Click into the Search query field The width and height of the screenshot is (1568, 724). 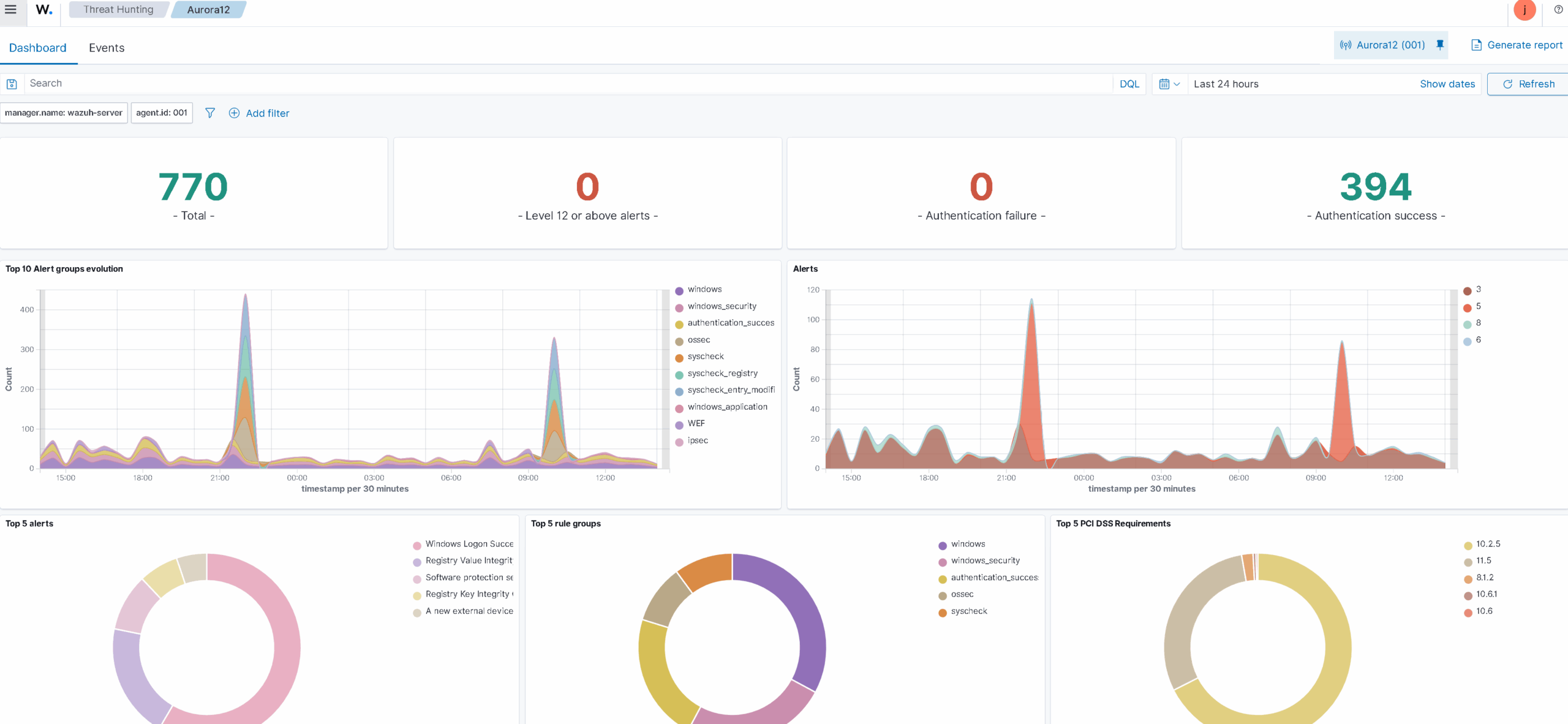tap(551, 83)
